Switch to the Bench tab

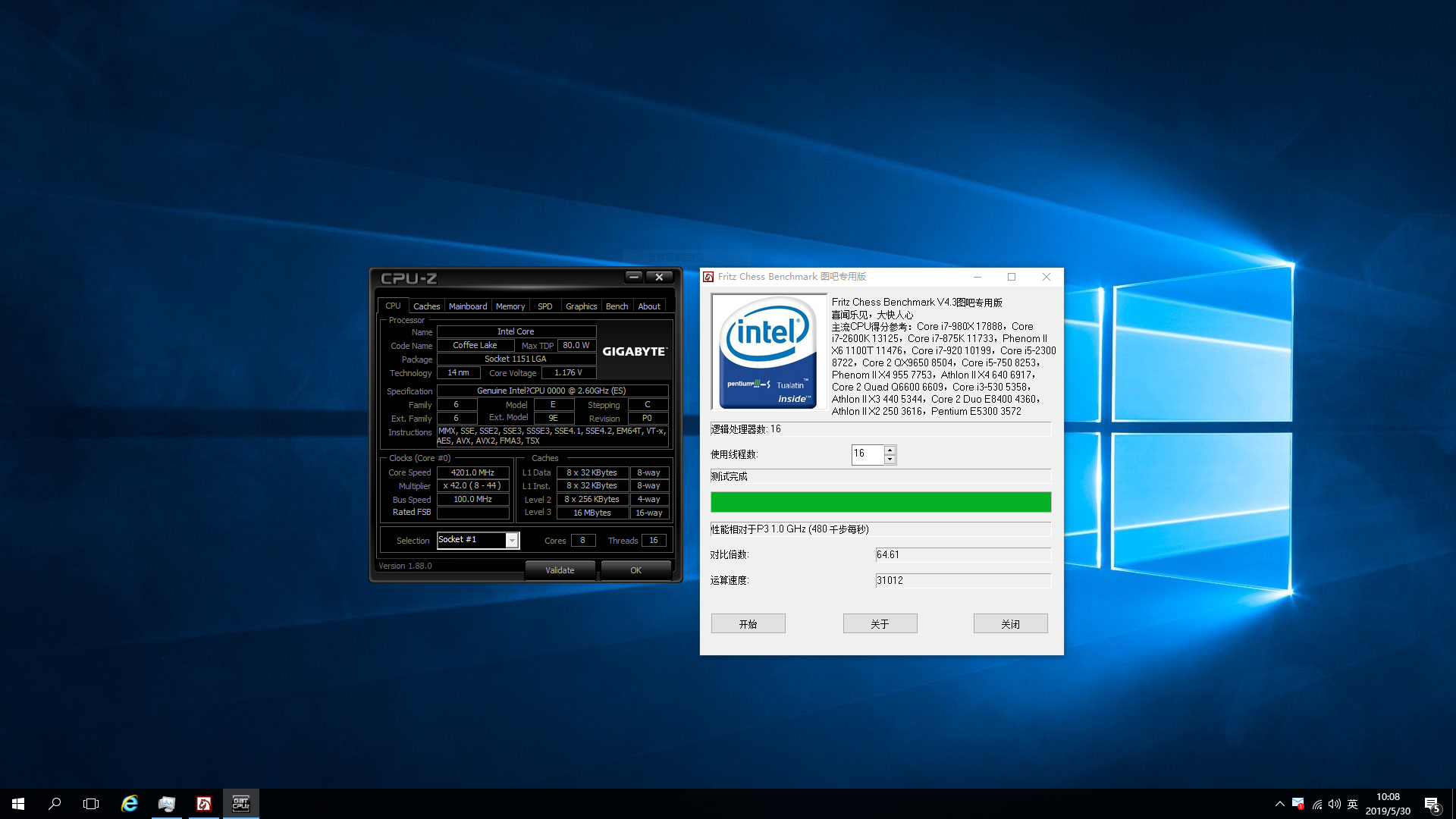(617, 306)
